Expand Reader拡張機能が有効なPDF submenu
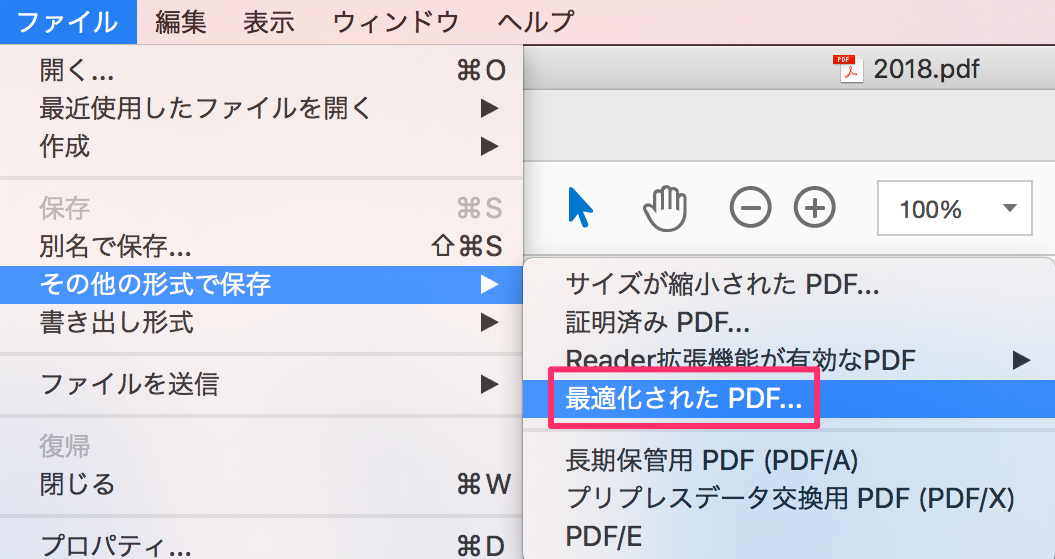Image resolution: width=1055 pixels, height=559 pixels. pos(789,360)
